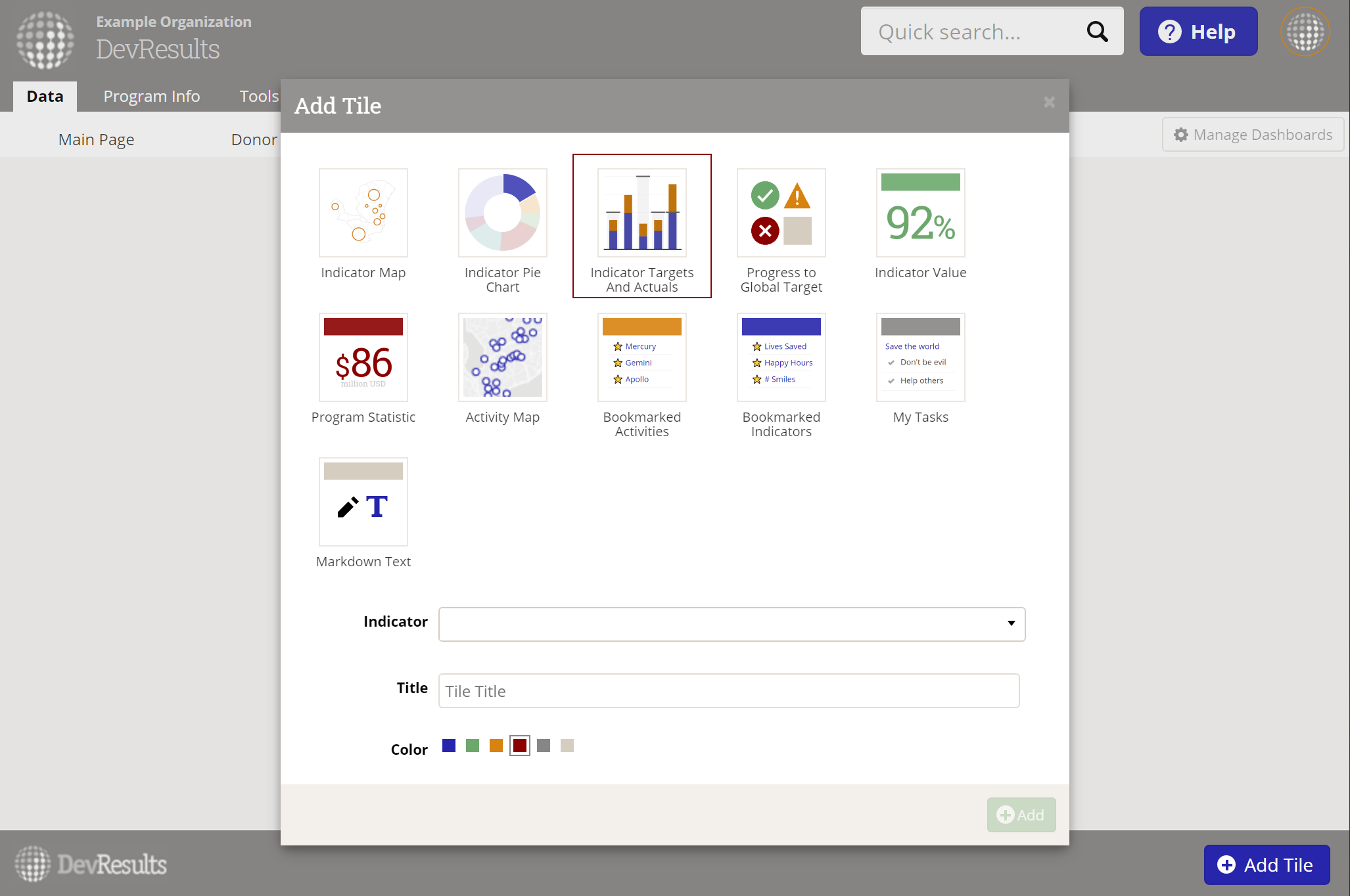This screenshot has height=896, width=1350.
Task: Open the Indicator dropdown list
Action: pyautogui.click(x=732, y=623)
